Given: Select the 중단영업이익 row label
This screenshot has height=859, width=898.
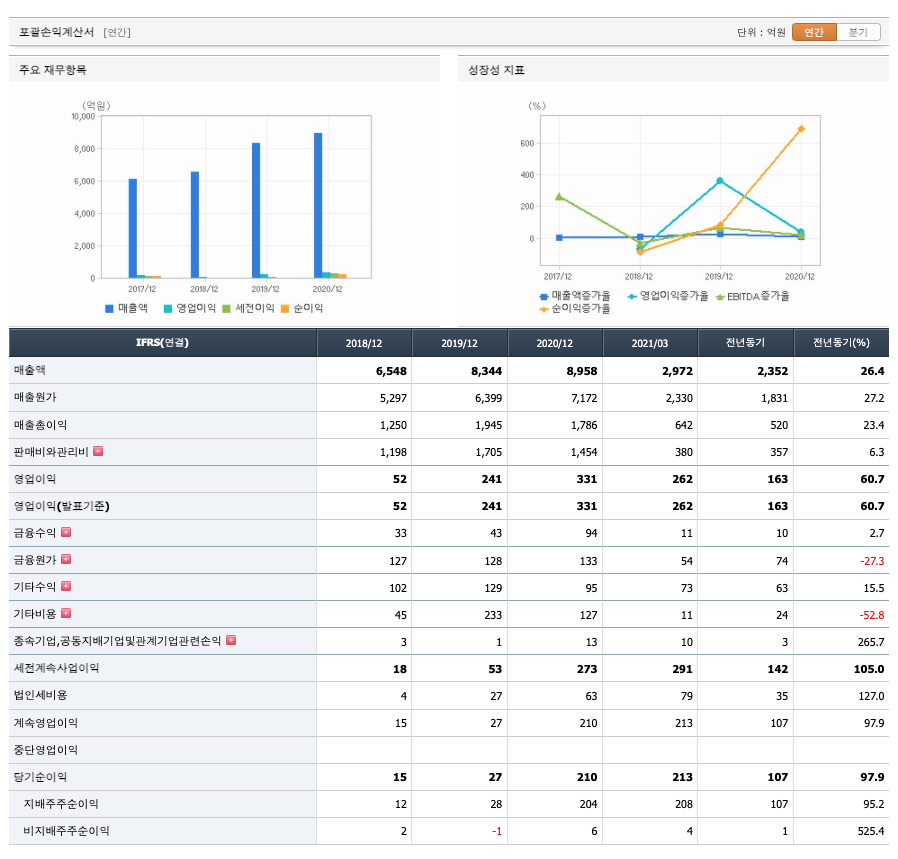Looking at the screenshot, I should 46,750.
